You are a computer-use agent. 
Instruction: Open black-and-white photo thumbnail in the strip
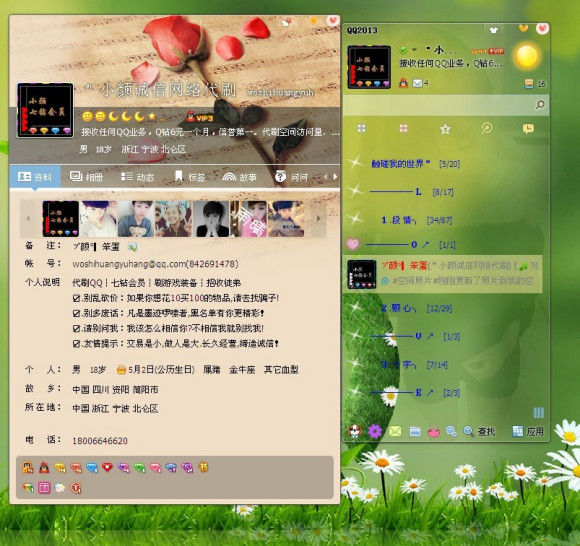tap(211, 219)
